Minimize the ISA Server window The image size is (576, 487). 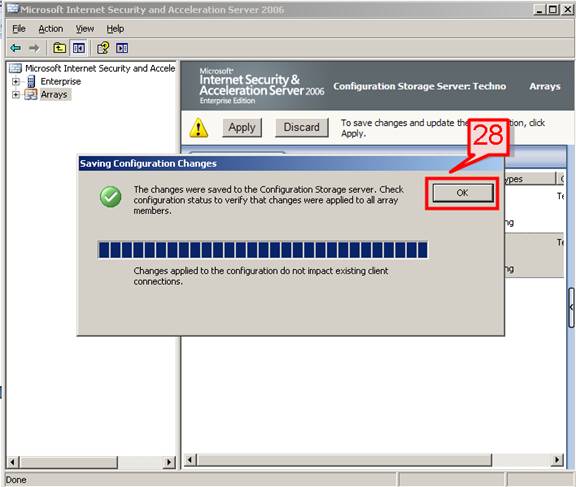click(539, 9)
